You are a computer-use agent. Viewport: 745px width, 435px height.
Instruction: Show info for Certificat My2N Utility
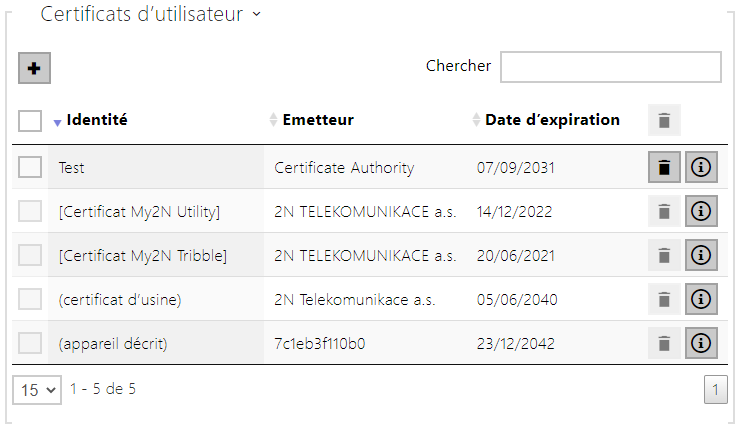pos(701,211)
